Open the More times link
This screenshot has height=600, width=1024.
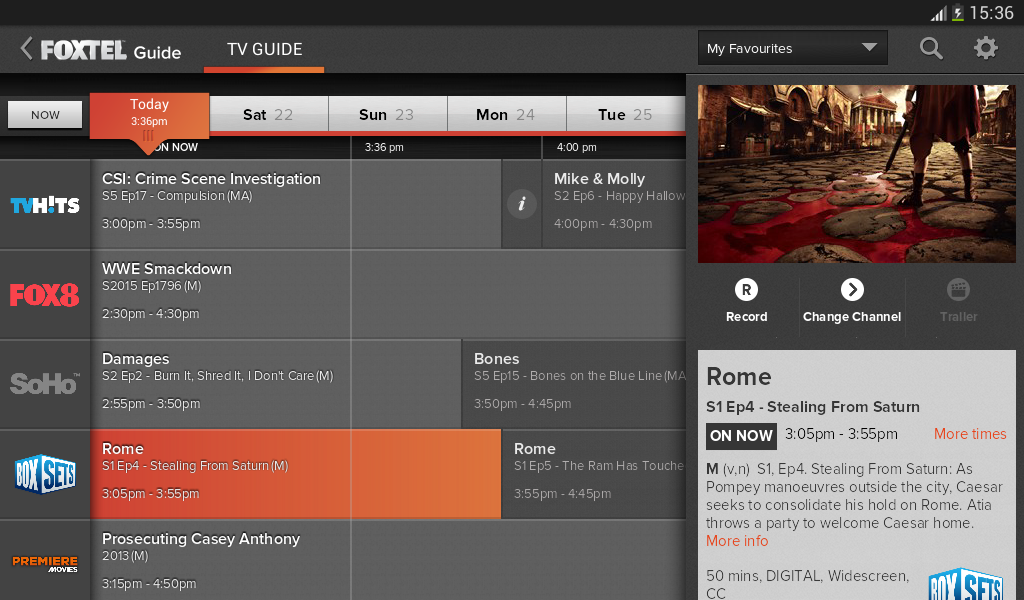point(970,434)
